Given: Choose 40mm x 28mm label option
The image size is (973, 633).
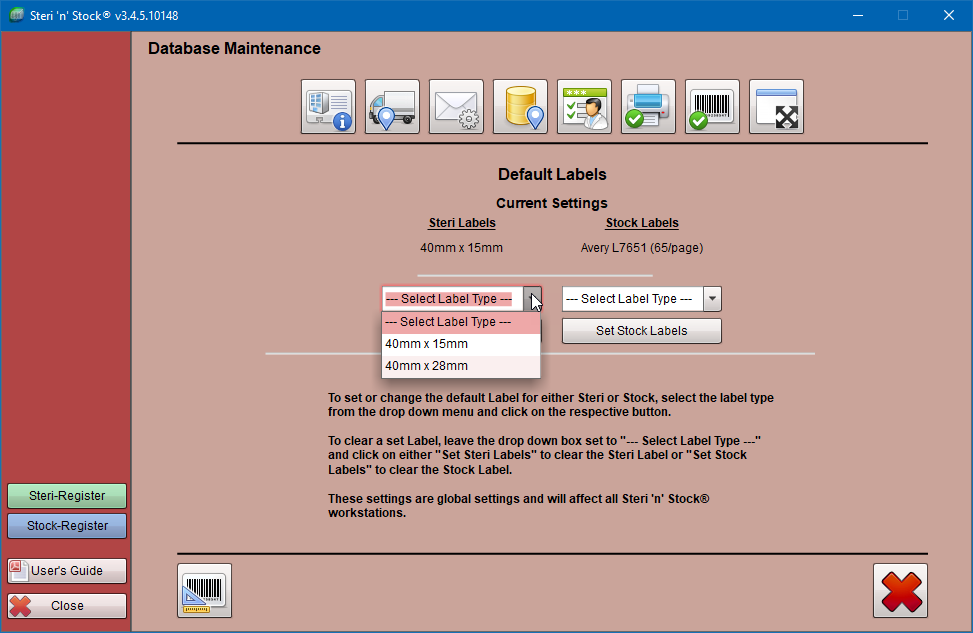Looking at the screenshot, I should [x=460, y=366].
